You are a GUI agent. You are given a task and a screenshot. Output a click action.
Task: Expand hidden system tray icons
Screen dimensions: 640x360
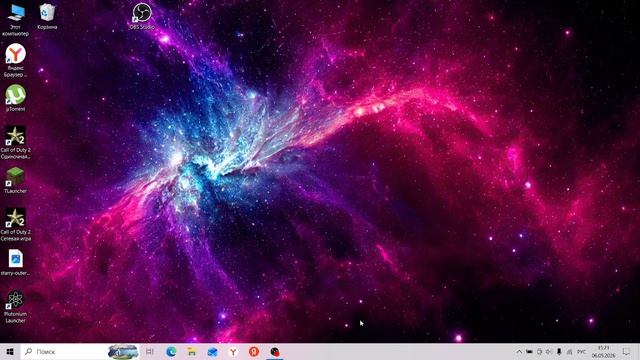click(x=519, y=351)
